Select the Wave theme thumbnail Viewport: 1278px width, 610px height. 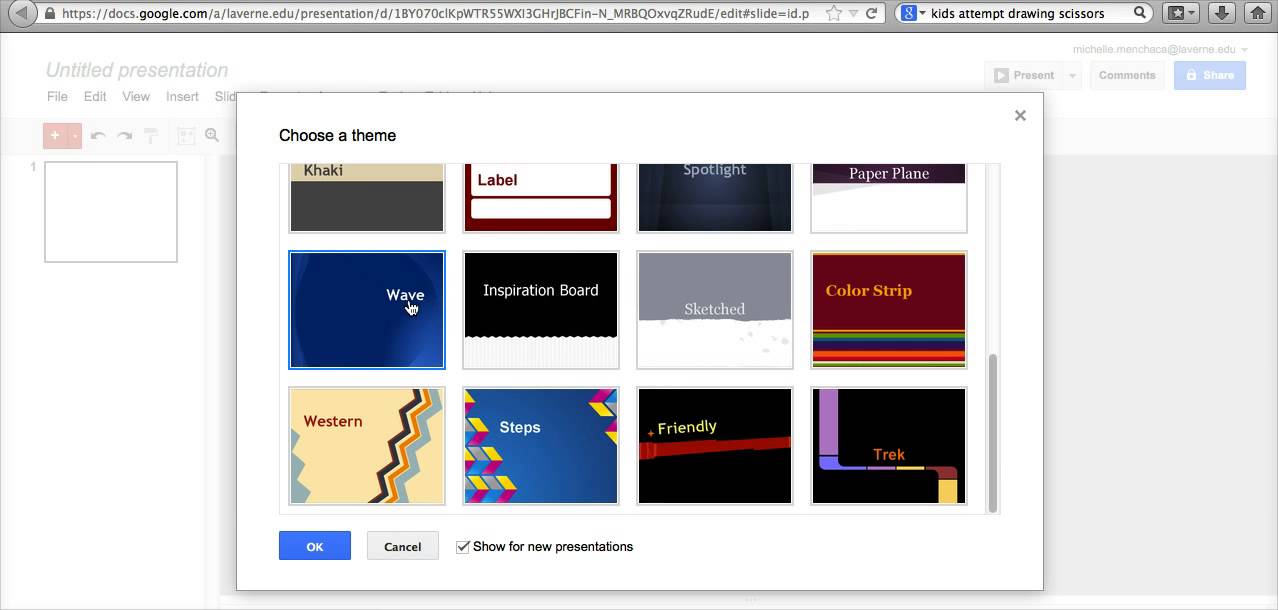(x=367, y=310)
